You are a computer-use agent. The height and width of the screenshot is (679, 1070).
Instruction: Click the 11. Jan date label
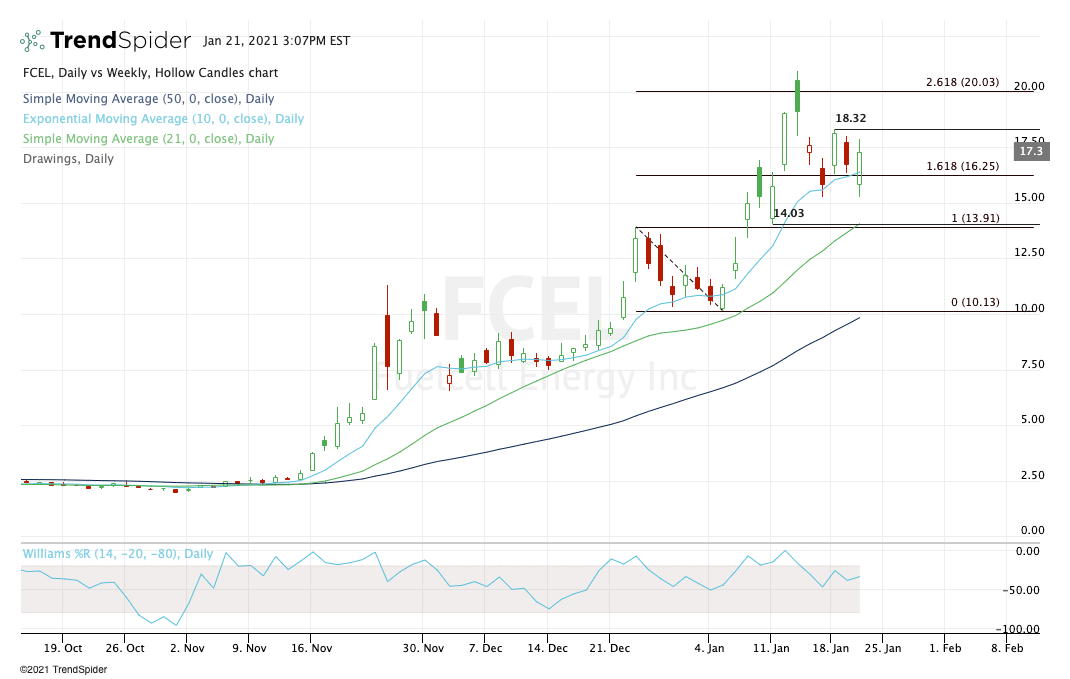771,648
